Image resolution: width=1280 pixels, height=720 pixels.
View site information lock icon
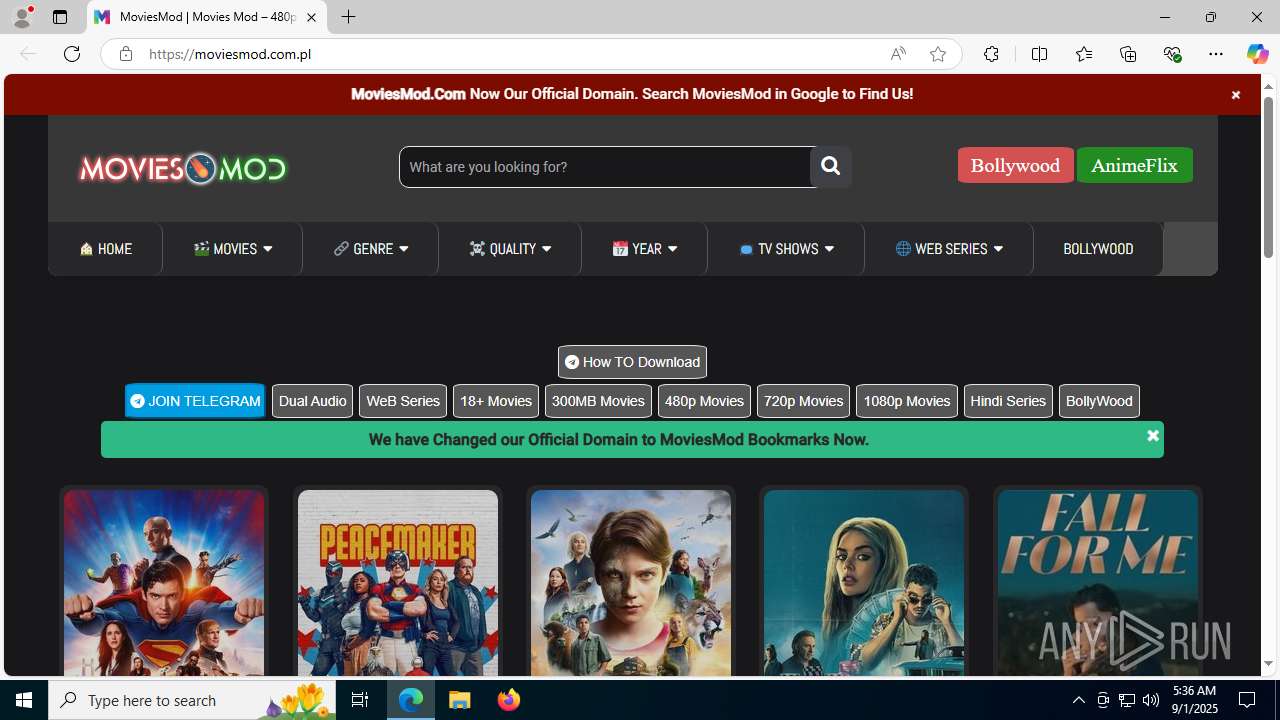pos(125,54)
